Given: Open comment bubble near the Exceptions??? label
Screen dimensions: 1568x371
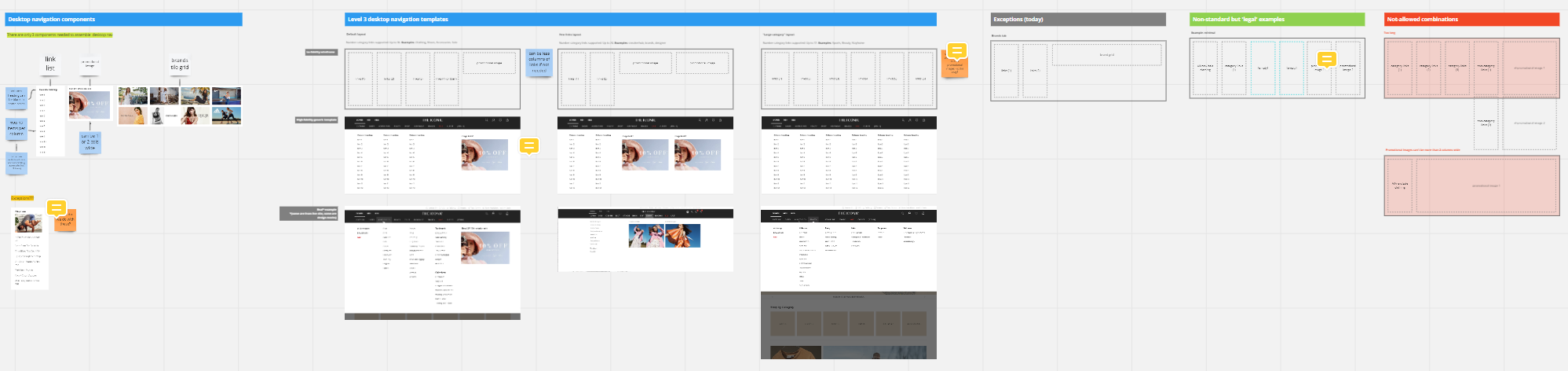Looking at the screenshot, I should coord(57,208).
